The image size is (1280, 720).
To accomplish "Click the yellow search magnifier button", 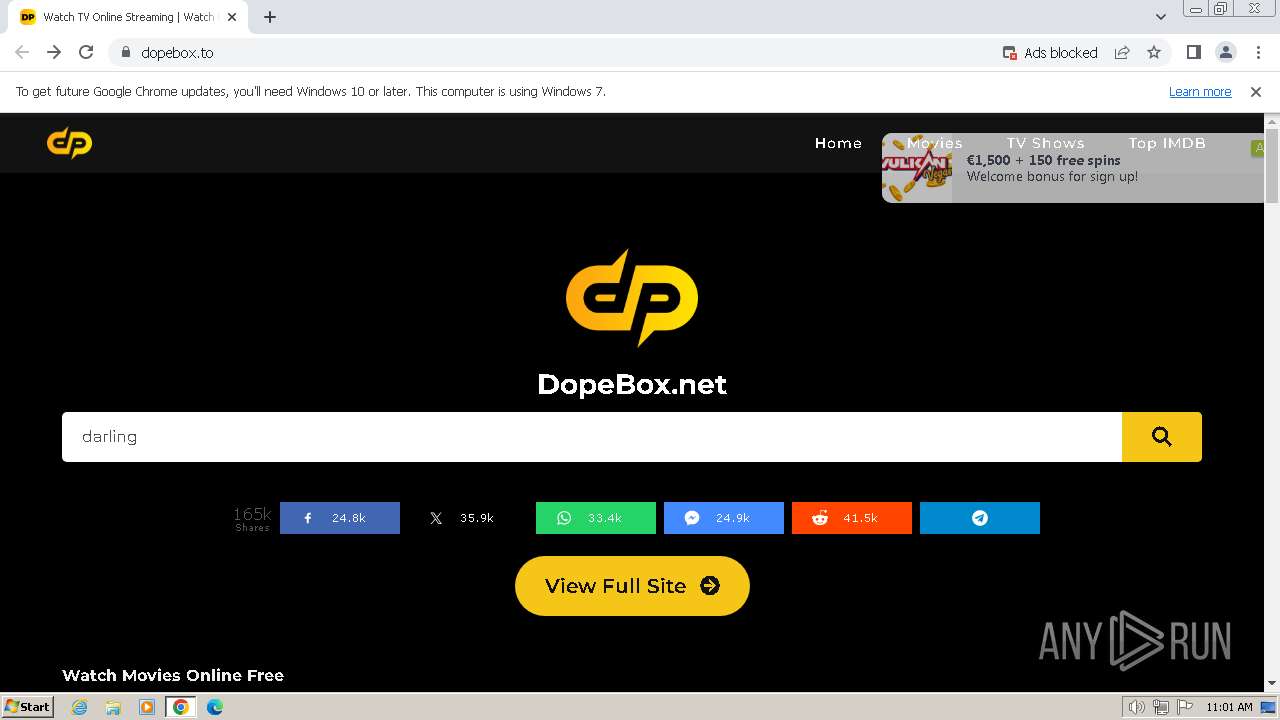I will coord(1161,437).
